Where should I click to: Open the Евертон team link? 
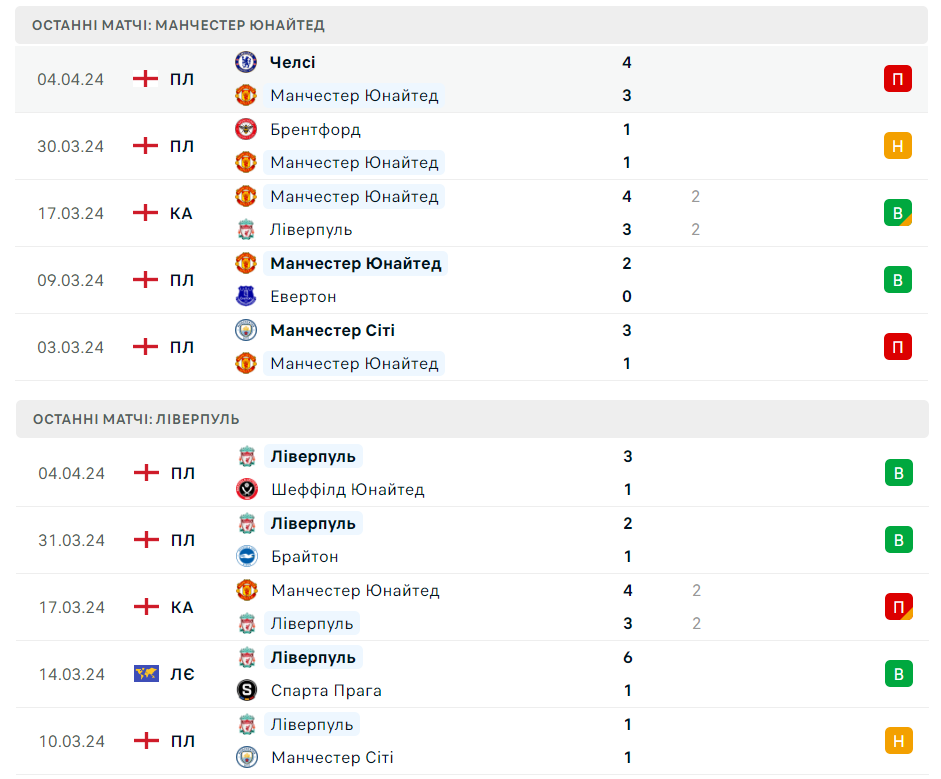tap(303, 296)
